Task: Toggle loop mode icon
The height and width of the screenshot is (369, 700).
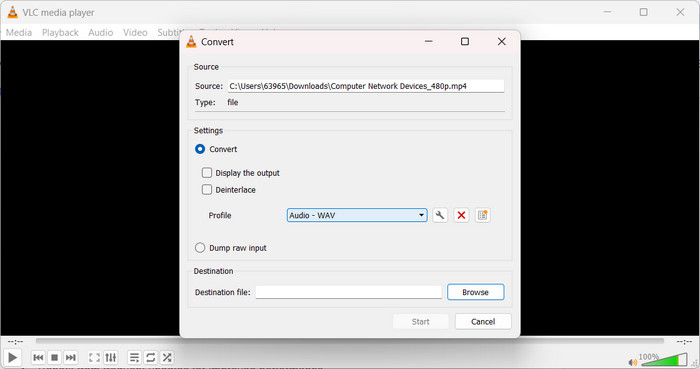Action: point(150,357)
